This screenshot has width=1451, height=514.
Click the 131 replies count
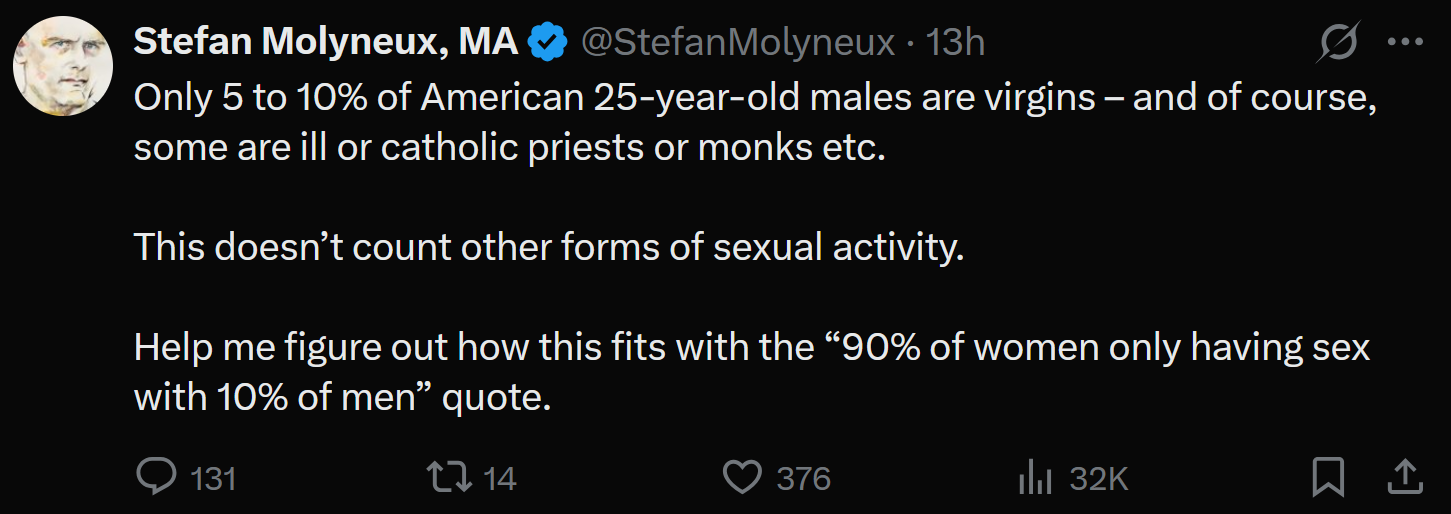pyautogui.click(x=213, y=479)
